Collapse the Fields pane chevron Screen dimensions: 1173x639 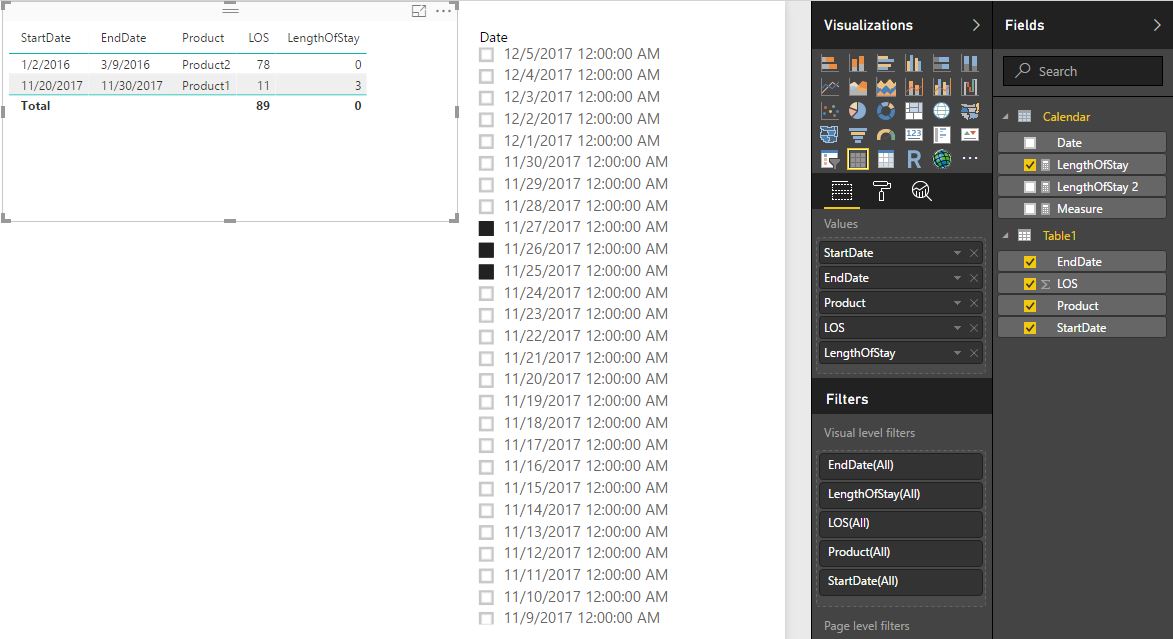point(1157,25)
